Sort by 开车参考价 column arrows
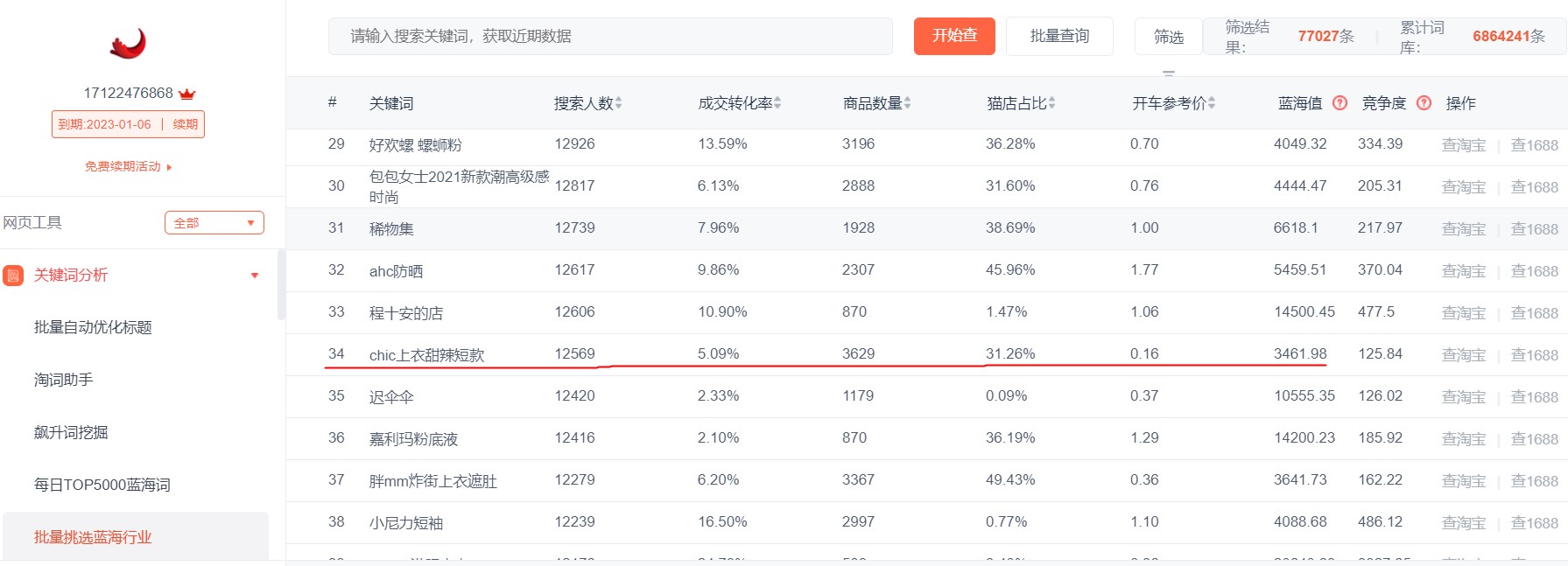 (1212, 103)
